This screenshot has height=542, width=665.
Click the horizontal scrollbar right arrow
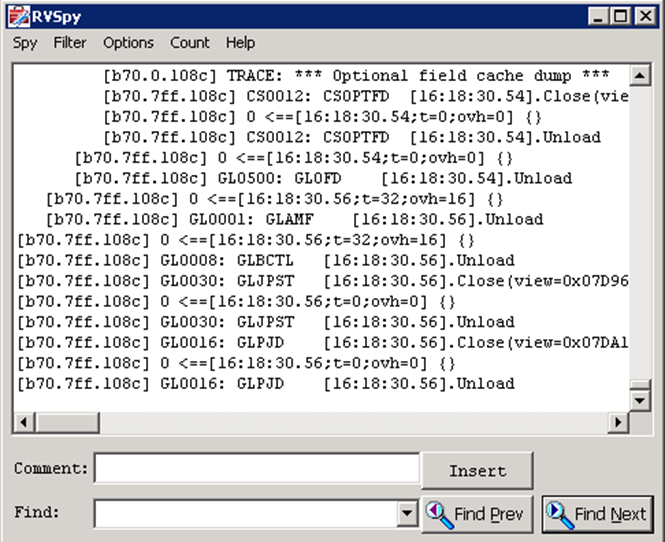[x=618, y=422]
